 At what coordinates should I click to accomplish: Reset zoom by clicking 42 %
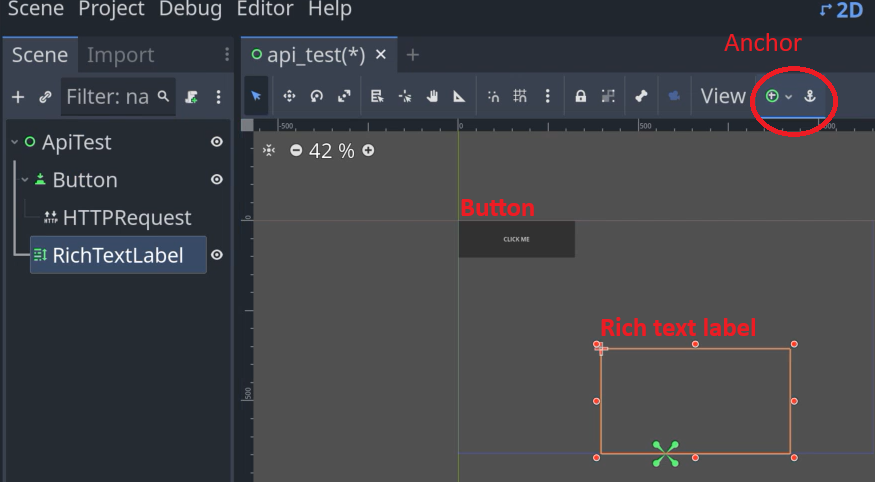point(331,151)
